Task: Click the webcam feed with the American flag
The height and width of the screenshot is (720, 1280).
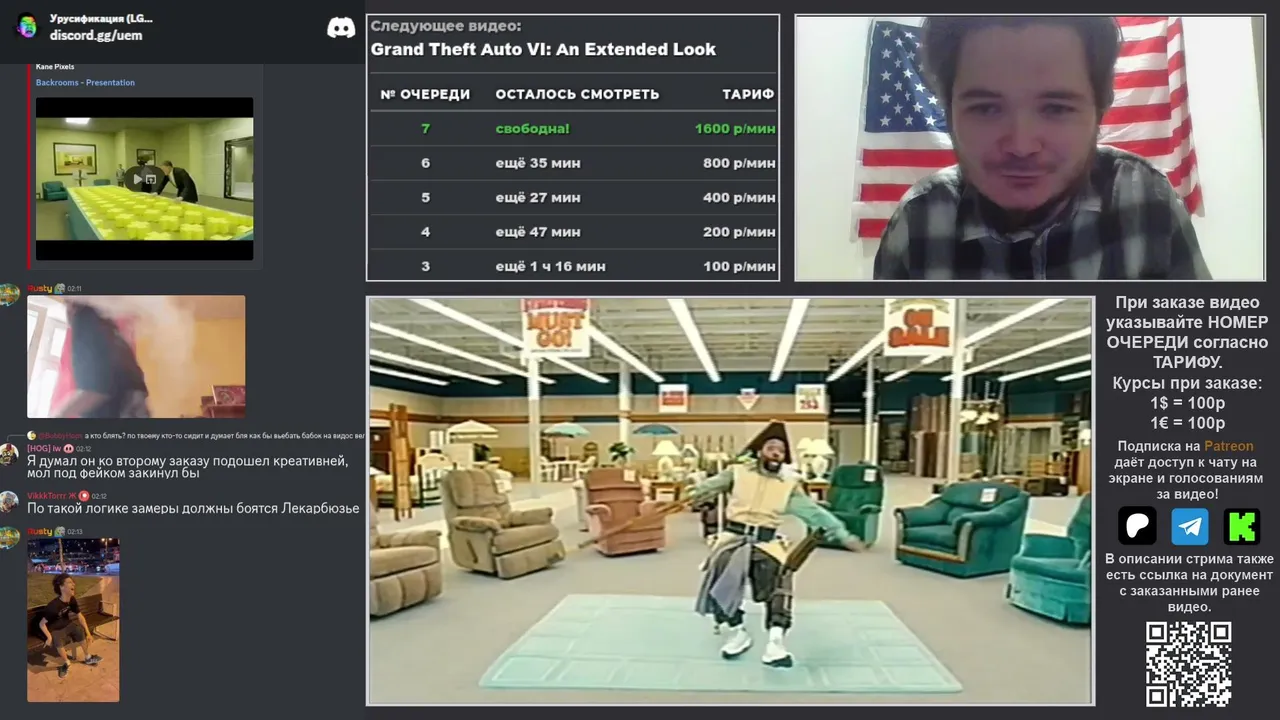Action: (1029, 147)
